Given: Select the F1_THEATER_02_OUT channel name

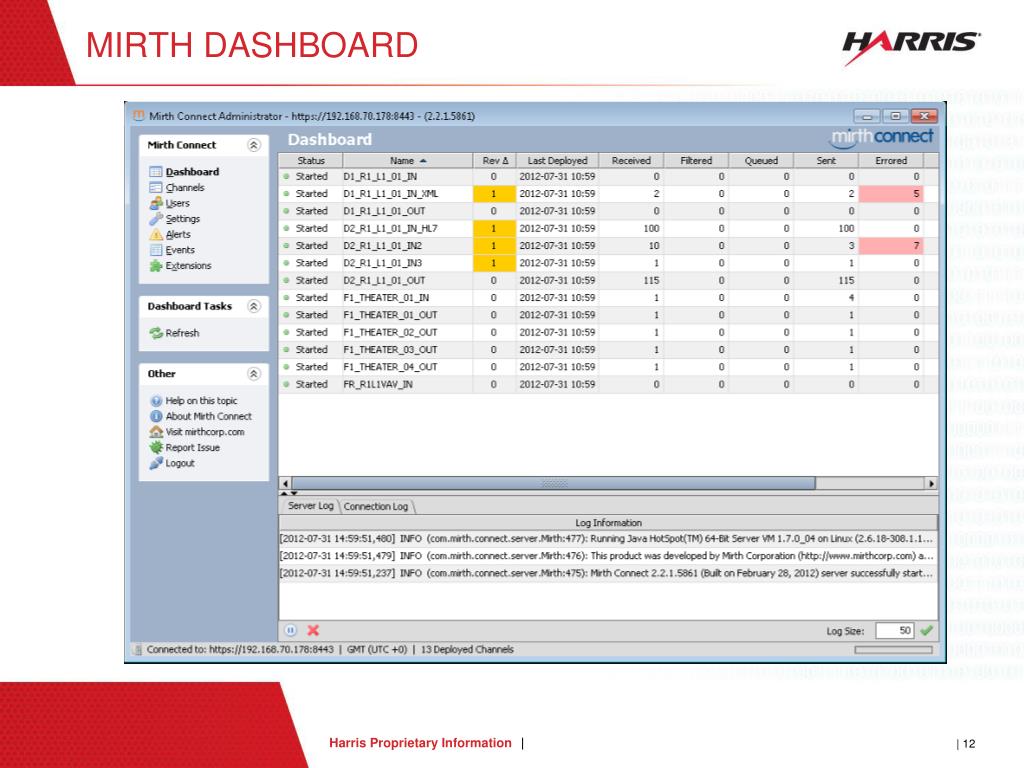Looking at the screenshot, I should click(391, 332).
